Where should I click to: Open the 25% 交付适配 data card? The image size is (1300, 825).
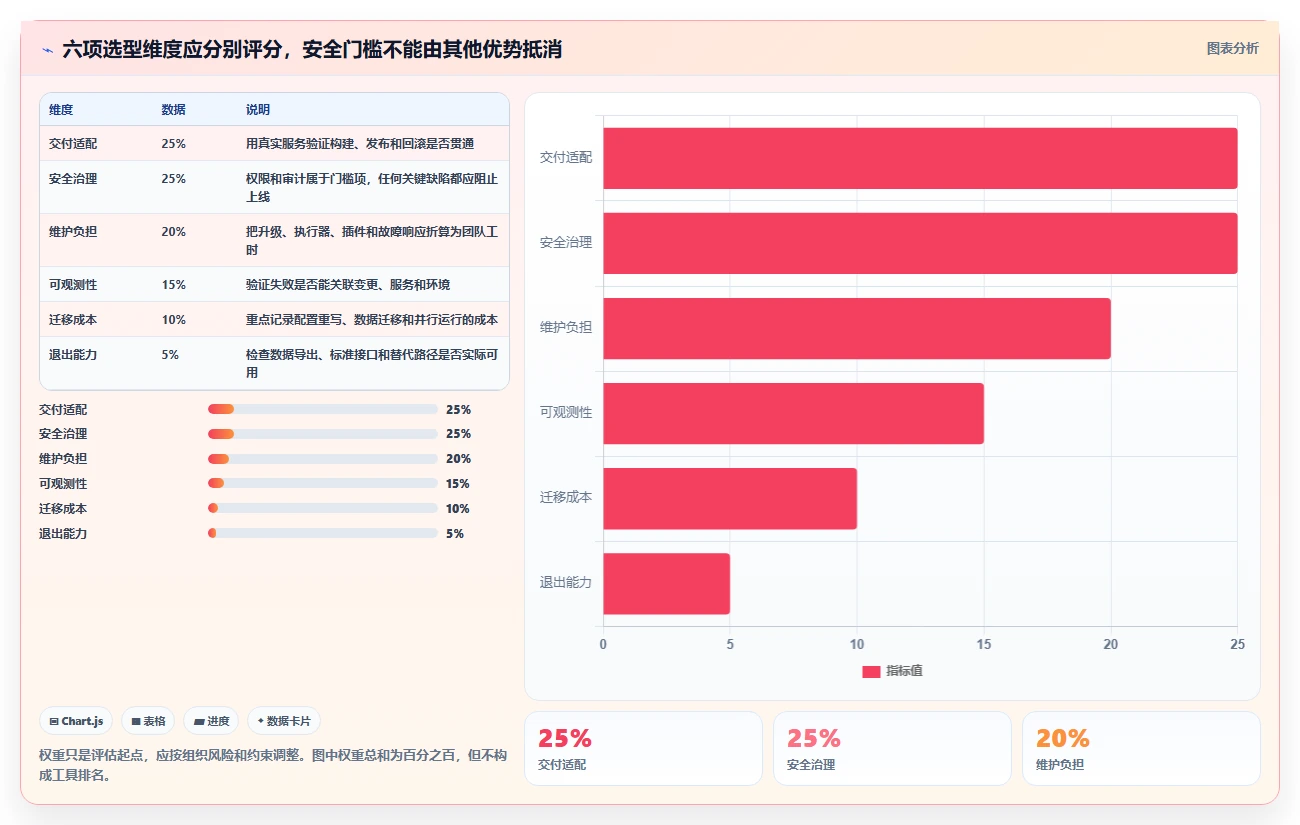coord(643,748)
